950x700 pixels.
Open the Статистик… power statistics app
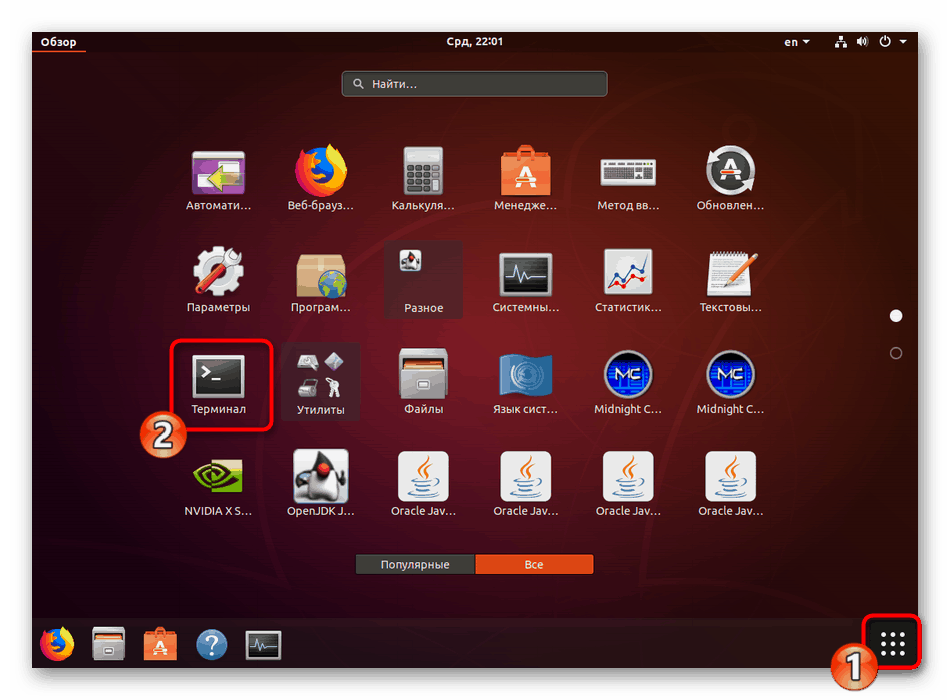pos(628,280)
